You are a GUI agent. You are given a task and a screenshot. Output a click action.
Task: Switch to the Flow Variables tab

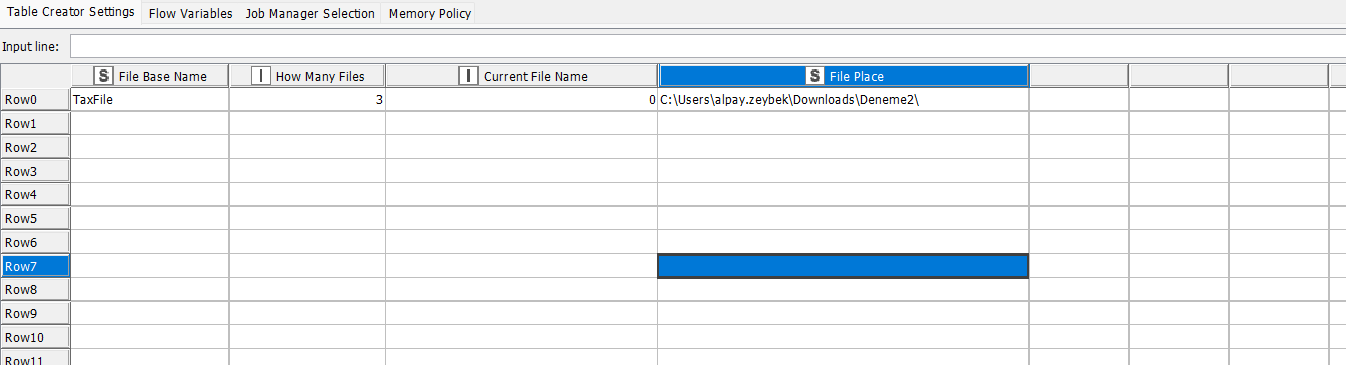[x=190, y=14]
